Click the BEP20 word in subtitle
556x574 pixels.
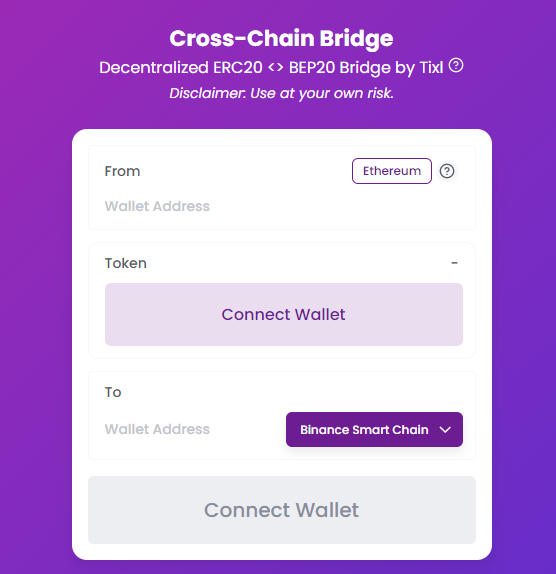312,67
